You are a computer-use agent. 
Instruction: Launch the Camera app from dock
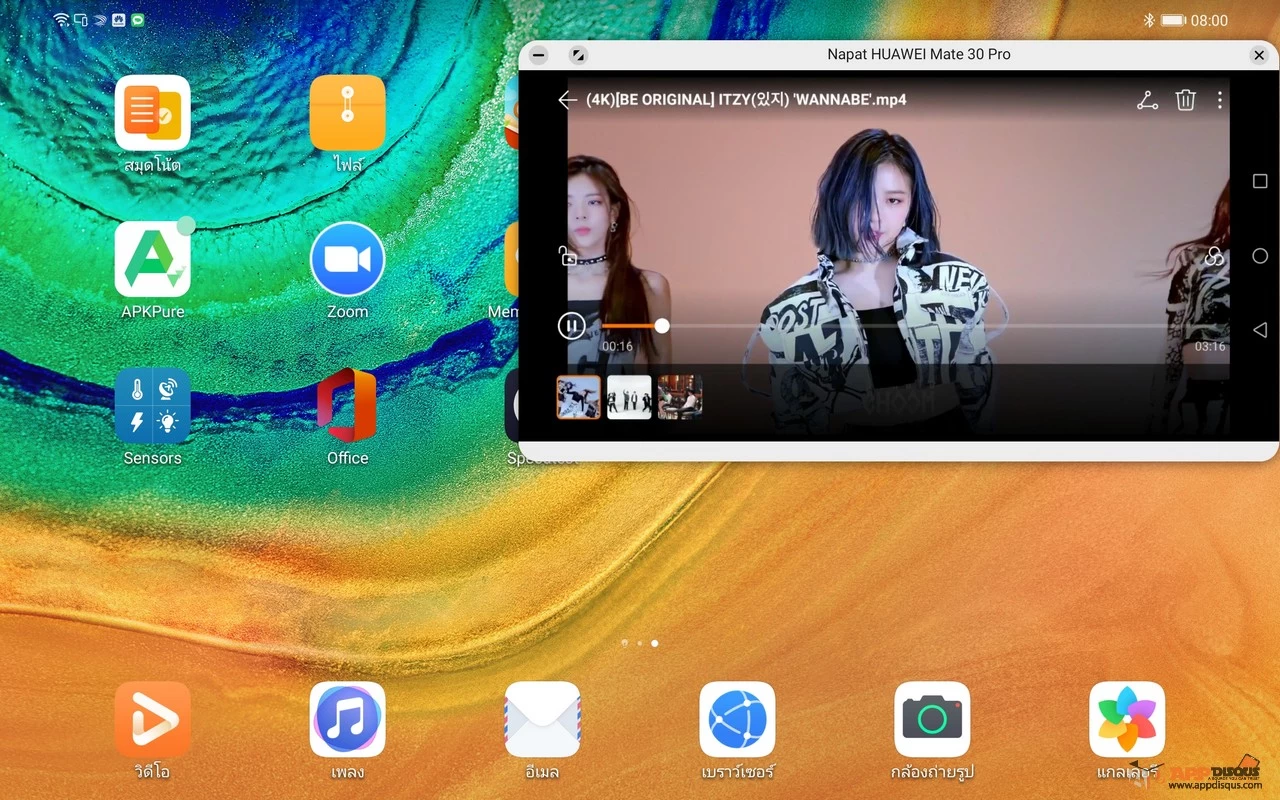coord(932,719)
